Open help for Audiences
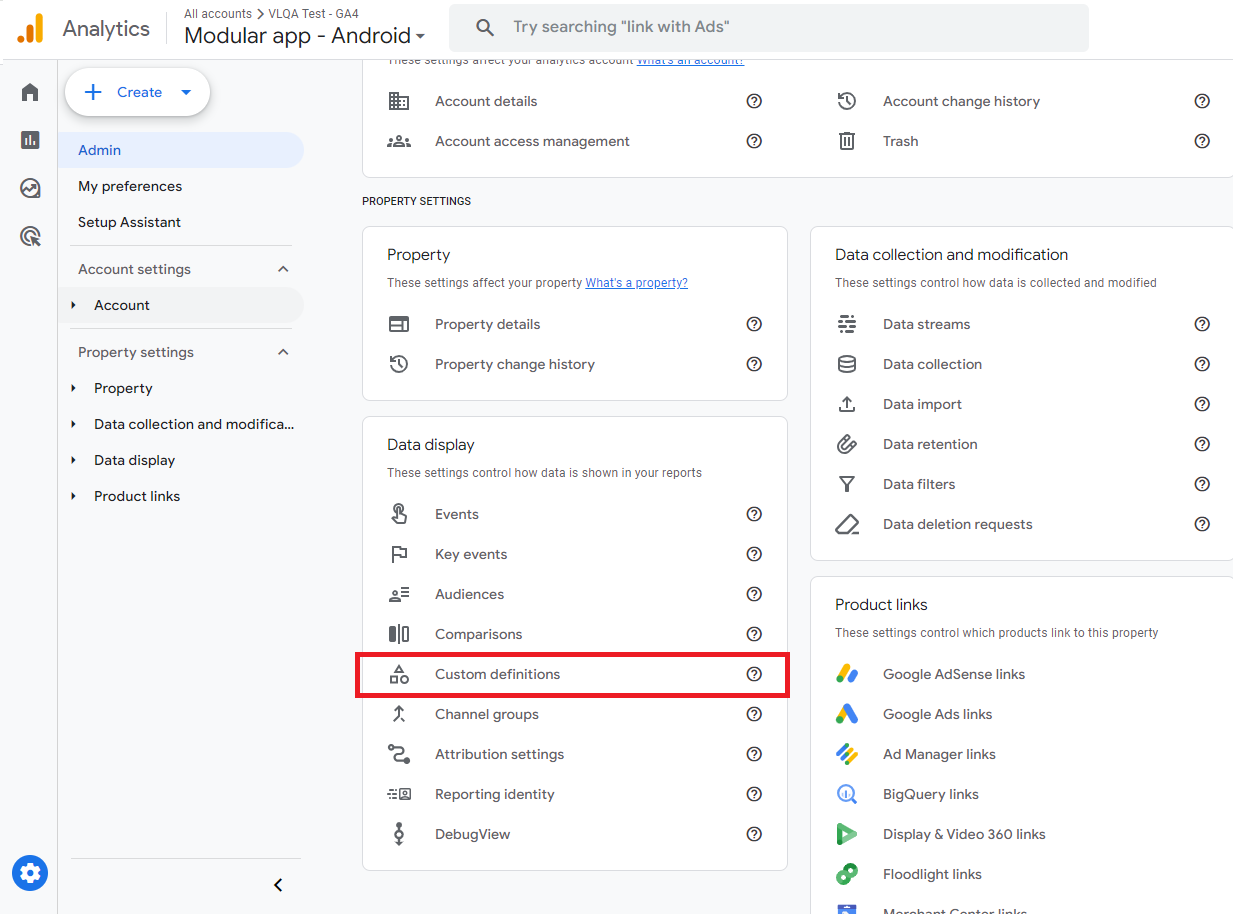Viewport: 1233px width, 914px height. pyautogui.click(x=754, y=594)
